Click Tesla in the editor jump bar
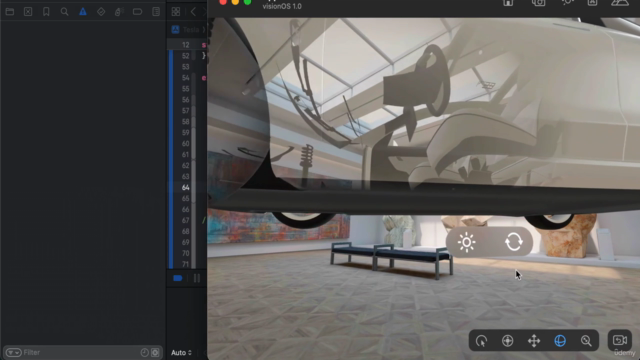Image resolution: width=640 pixels, height=360 pixels. 191,29
